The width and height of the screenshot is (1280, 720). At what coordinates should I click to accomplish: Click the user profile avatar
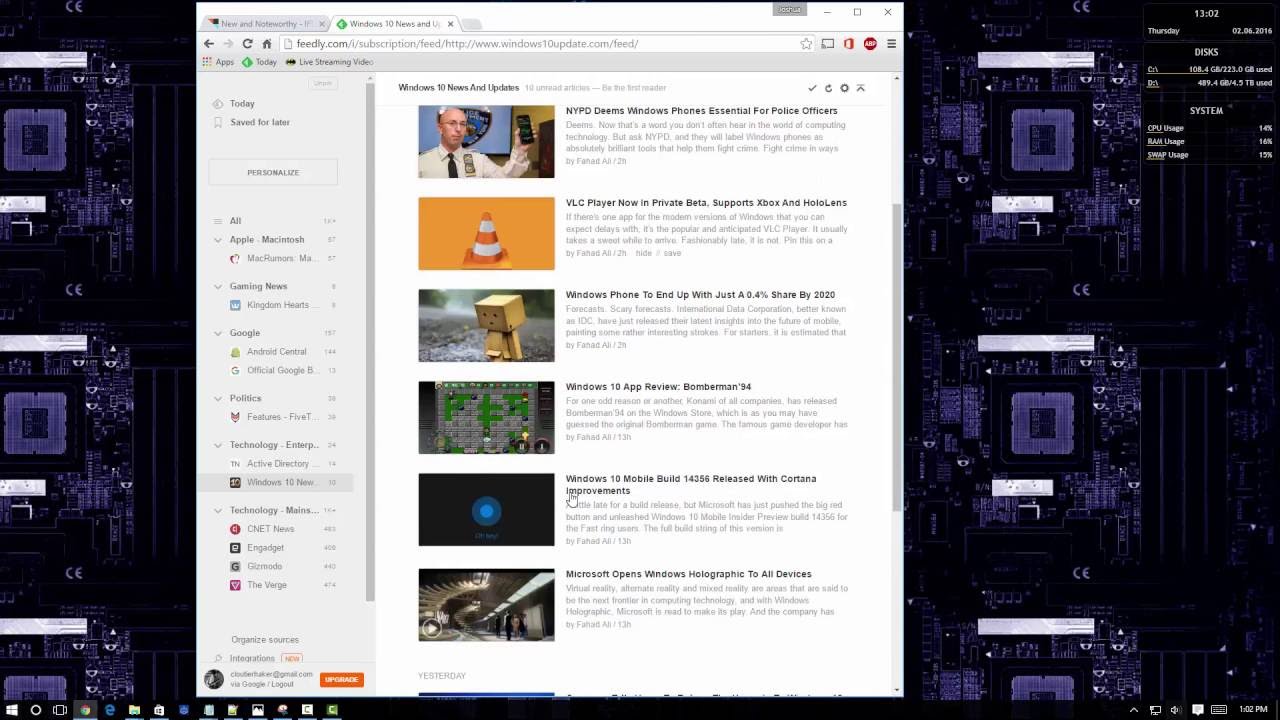tap(214, 679)
